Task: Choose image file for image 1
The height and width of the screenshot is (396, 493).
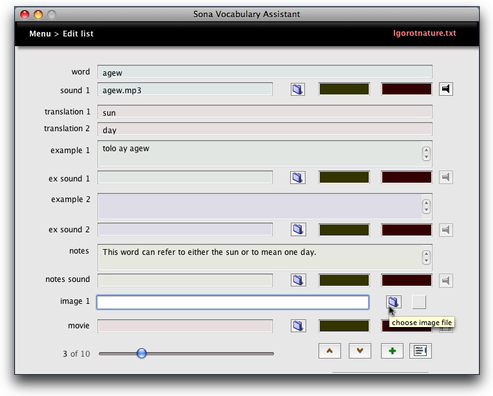Action: (394, 302)
